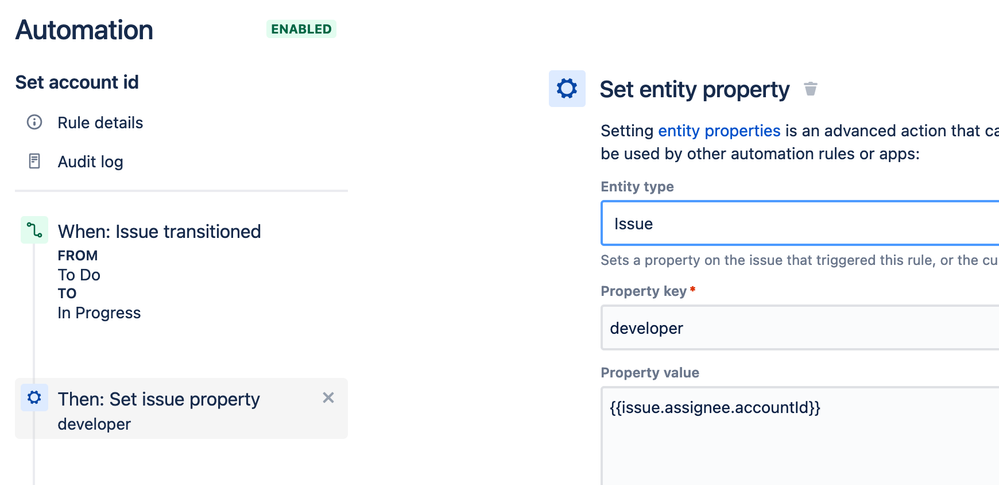The image size is (999, 485).
Task: Open Rule details in the sidebar
Action: coord(100,122)
